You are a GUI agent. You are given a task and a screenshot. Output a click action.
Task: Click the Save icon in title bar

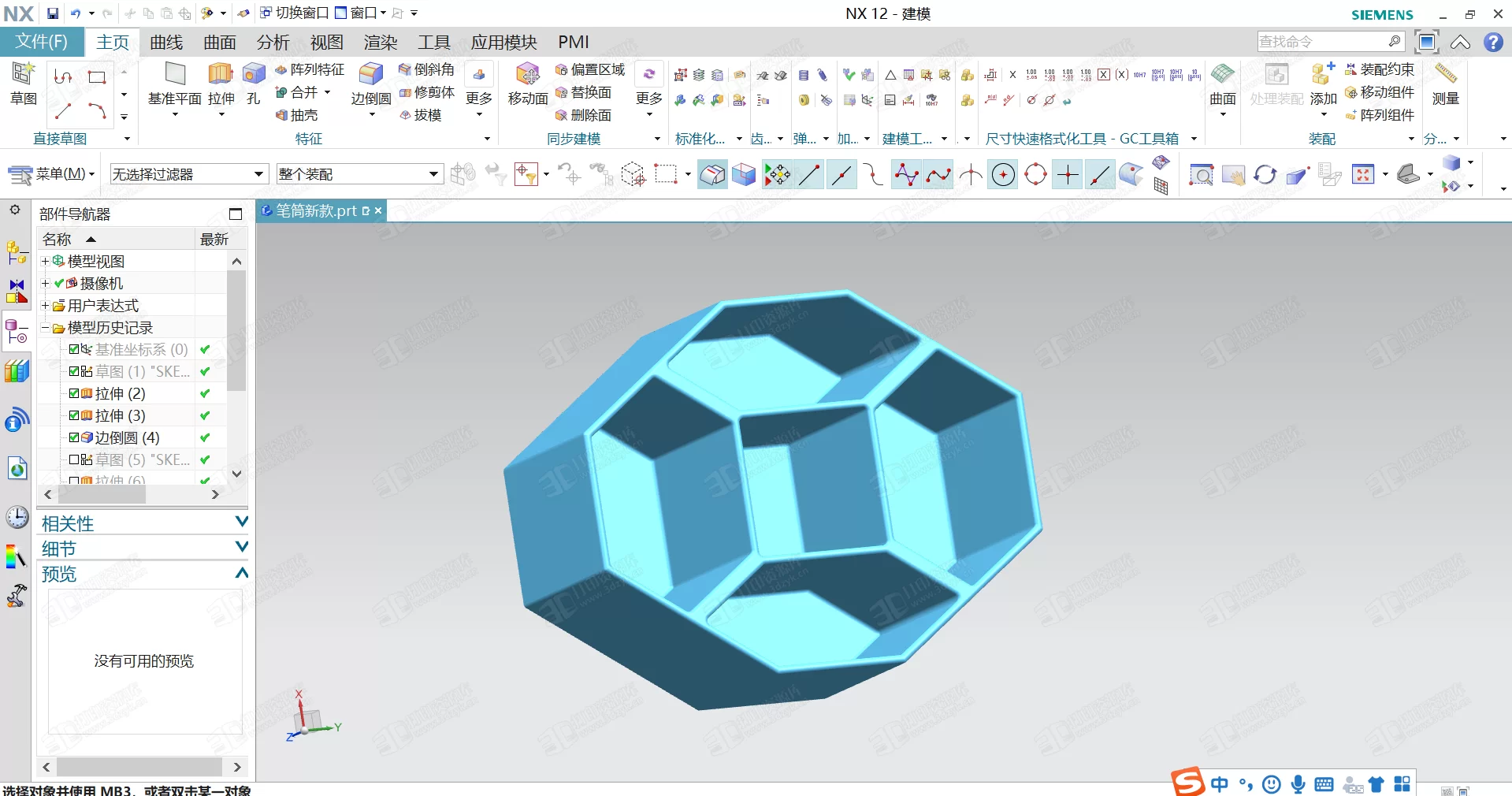pos(52,13)
